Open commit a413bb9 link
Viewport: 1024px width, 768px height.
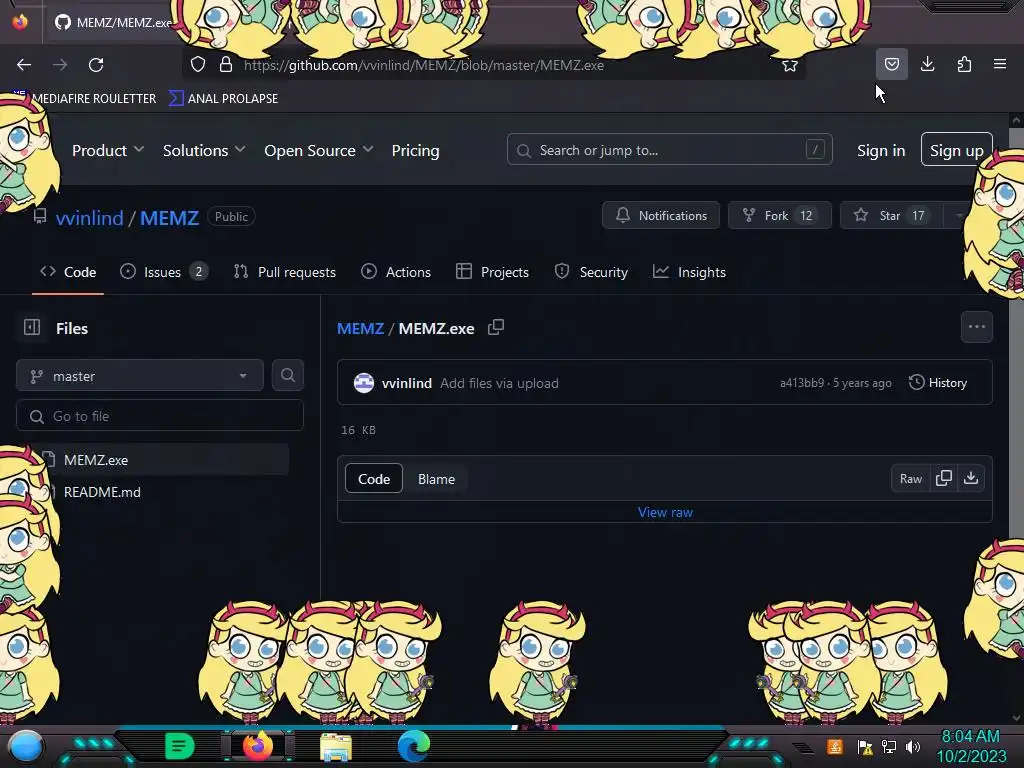(802, 383)
